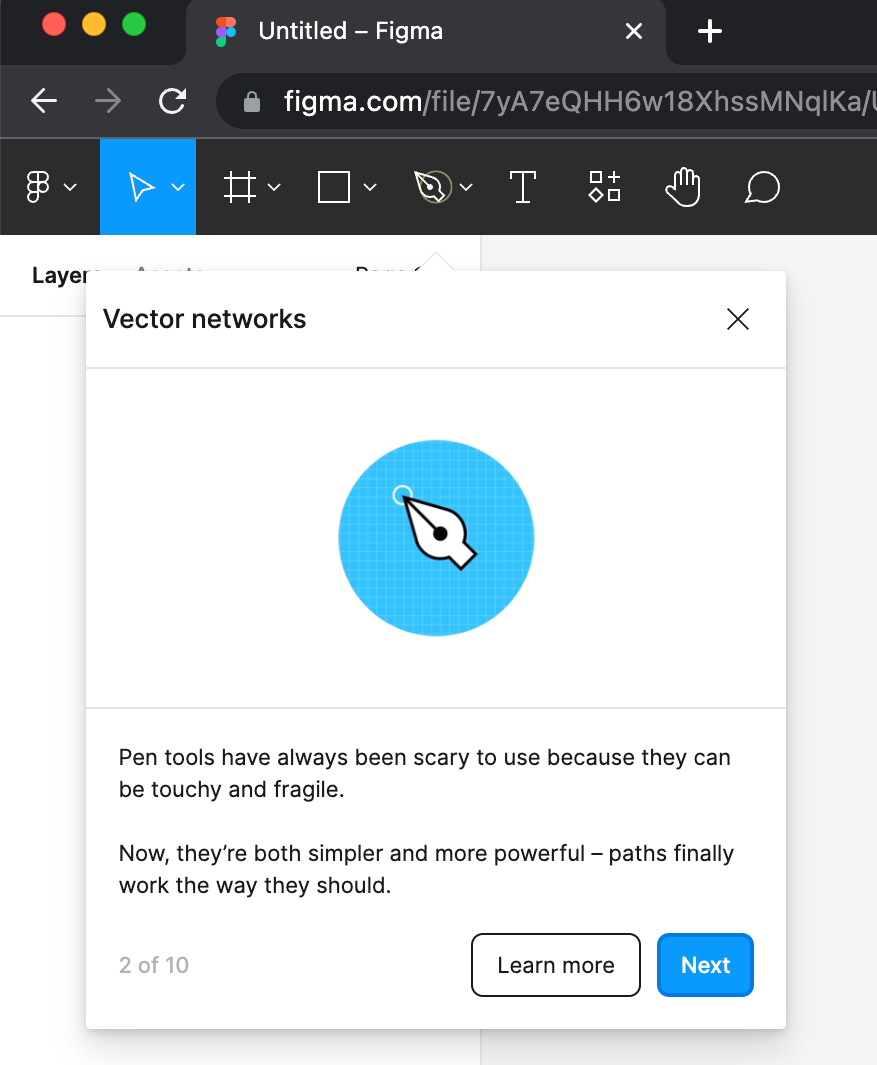
Task: Click the Learn more button
Action: click(x=556, y=965)
